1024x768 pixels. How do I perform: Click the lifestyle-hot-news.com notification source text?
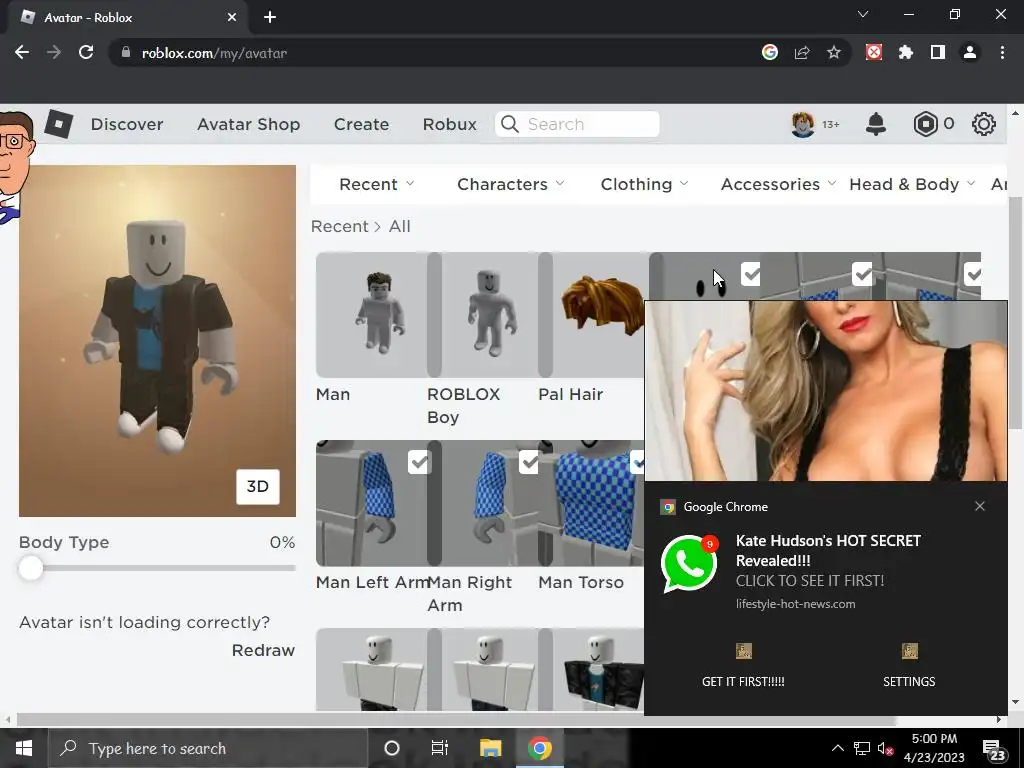pyautogui.click(x=795, y=604)
